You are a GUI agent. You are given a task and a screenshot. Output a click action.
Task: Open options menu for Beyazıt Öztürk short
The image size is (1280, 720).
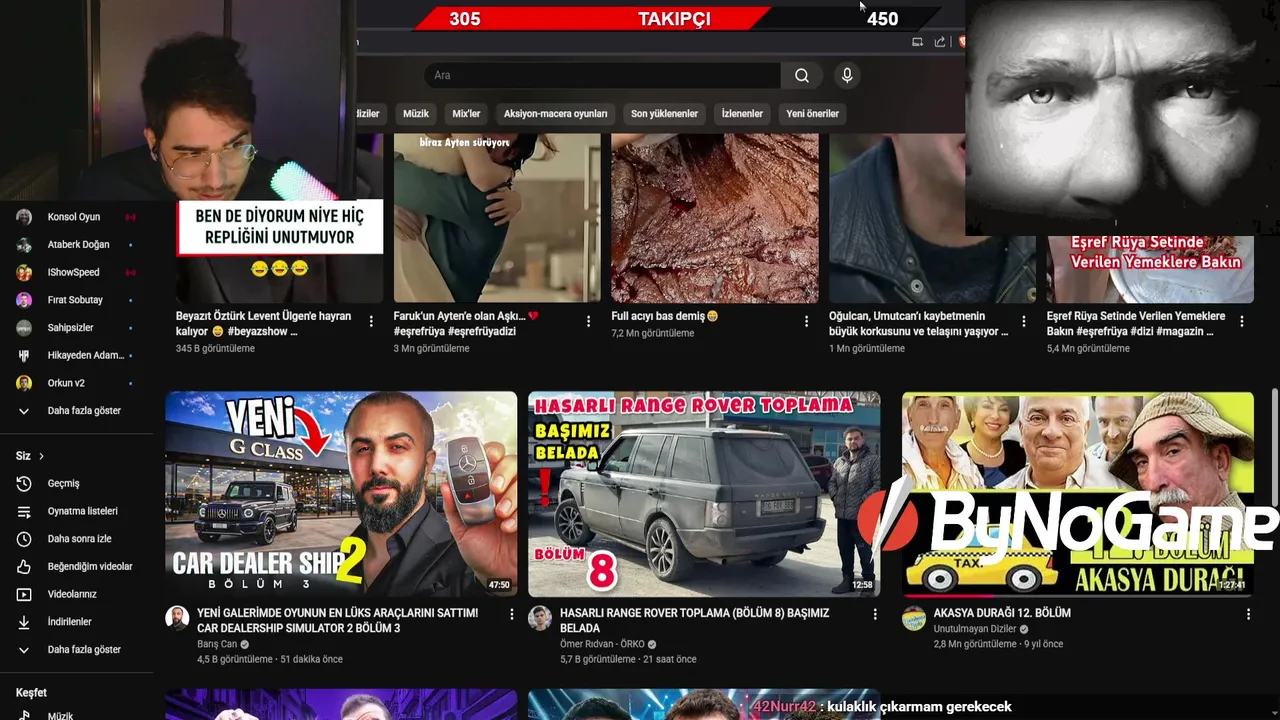click(x=371, y=321)
